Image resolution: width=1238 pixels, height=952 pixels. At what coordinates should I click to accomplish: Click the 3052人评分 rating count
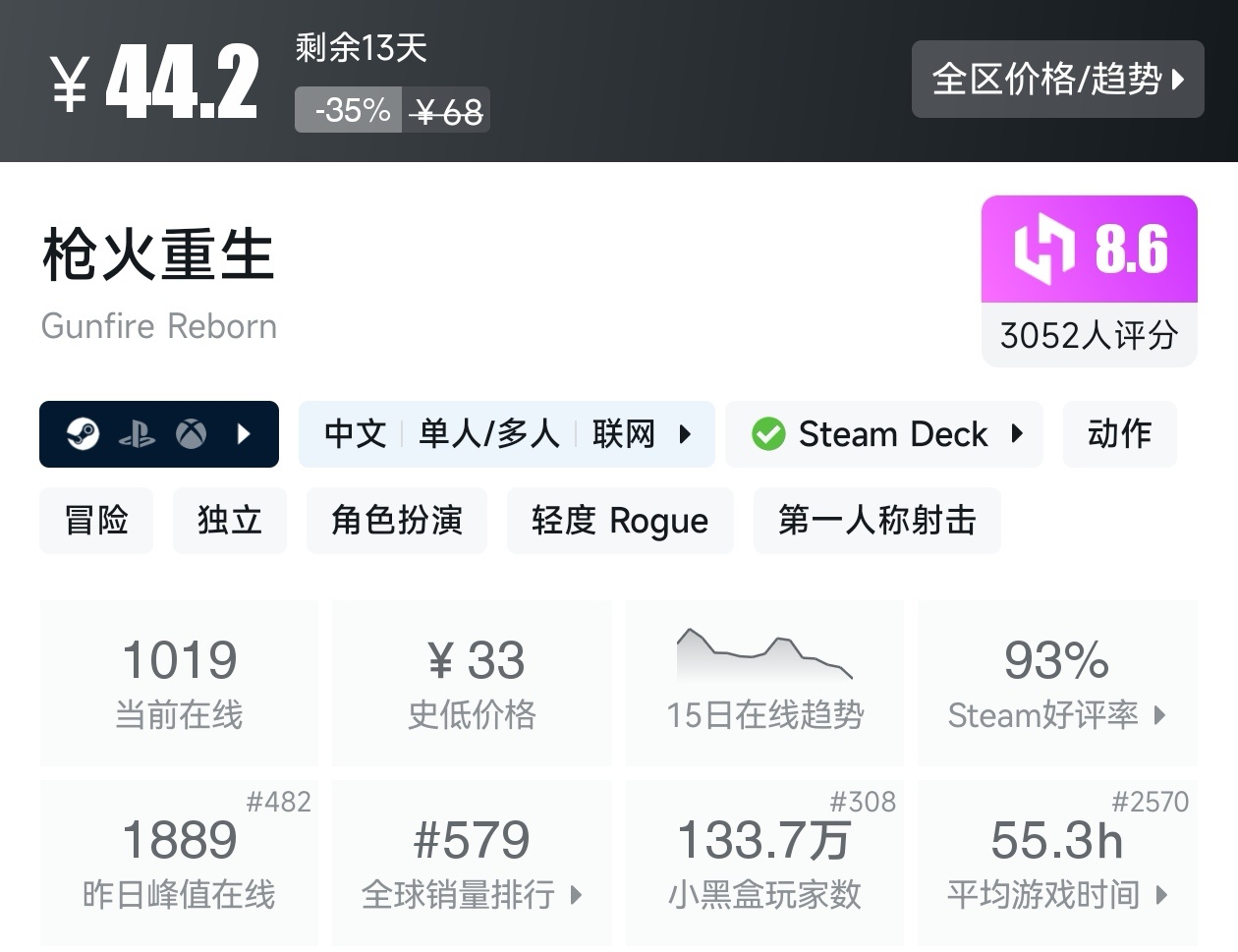pos(1090,335)
